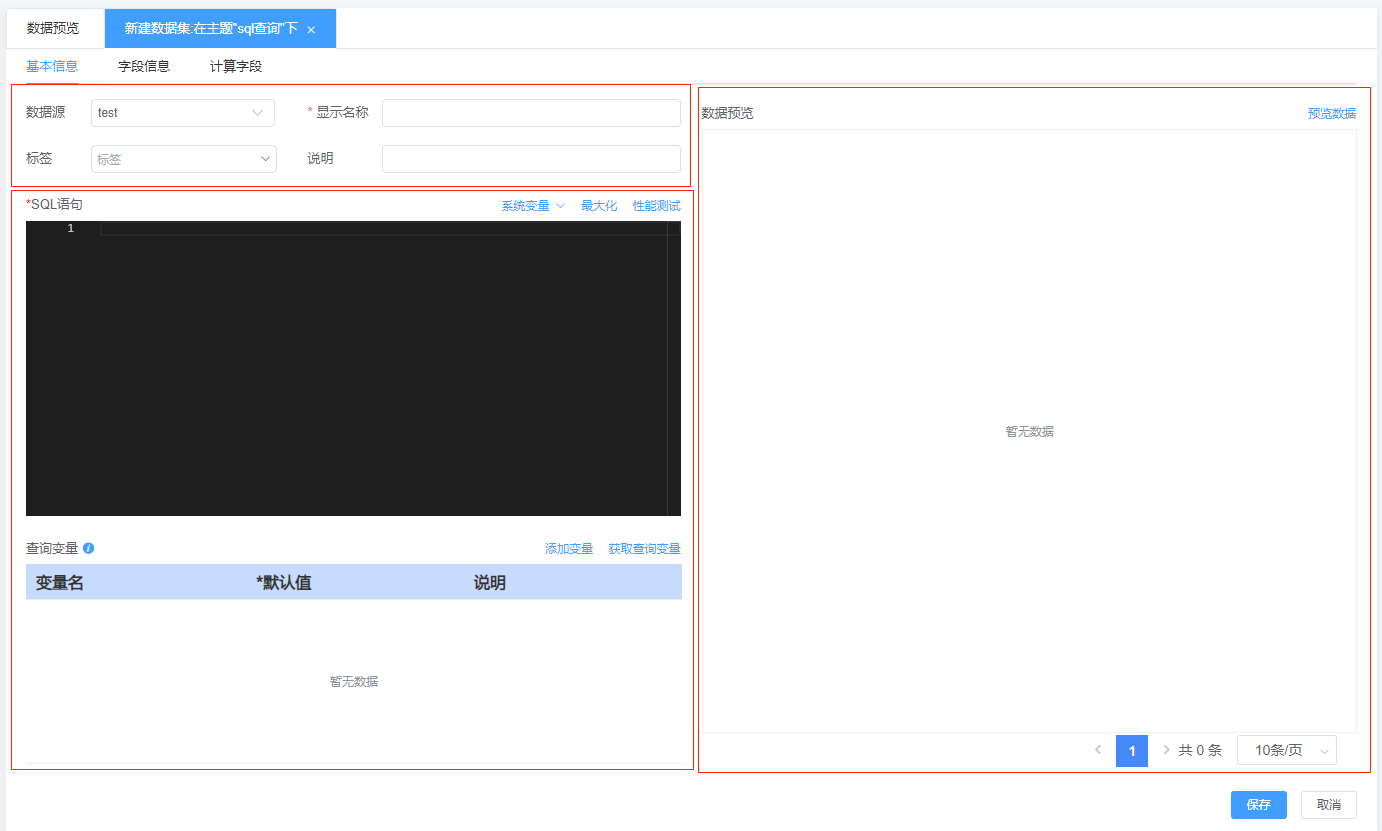This screenshot has width=1382, height=831.
Task: Focus the 说明 input field
Action: click(531, 159)
